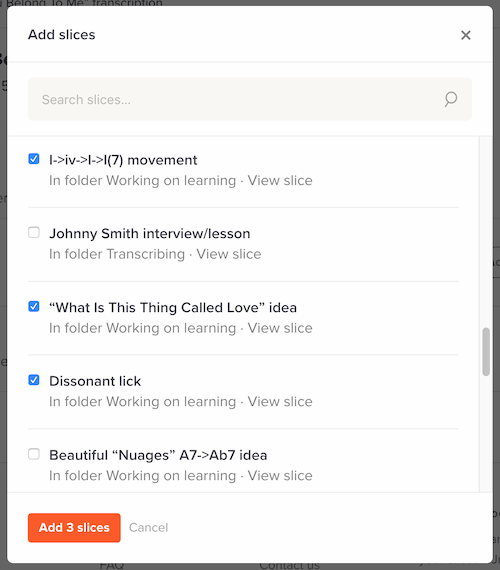Open View slice for Beautiful "Nuages" idea

pos(280,475)
